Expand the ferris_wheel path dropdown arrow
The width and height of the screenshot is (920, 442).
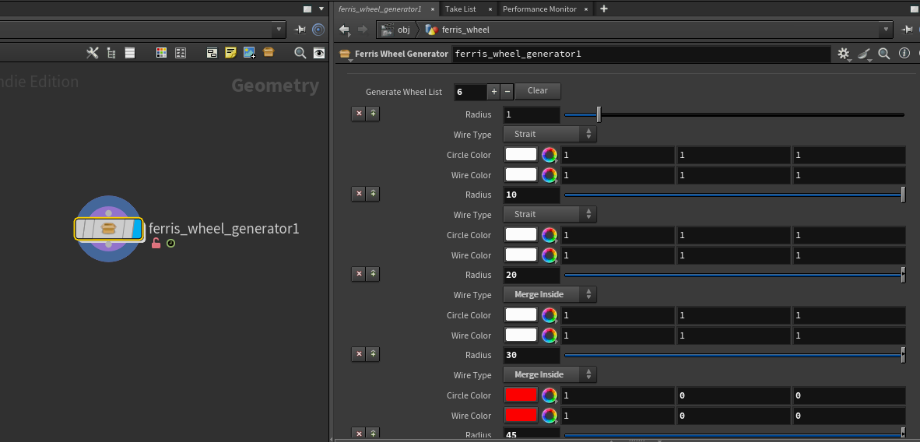(885, 30)
